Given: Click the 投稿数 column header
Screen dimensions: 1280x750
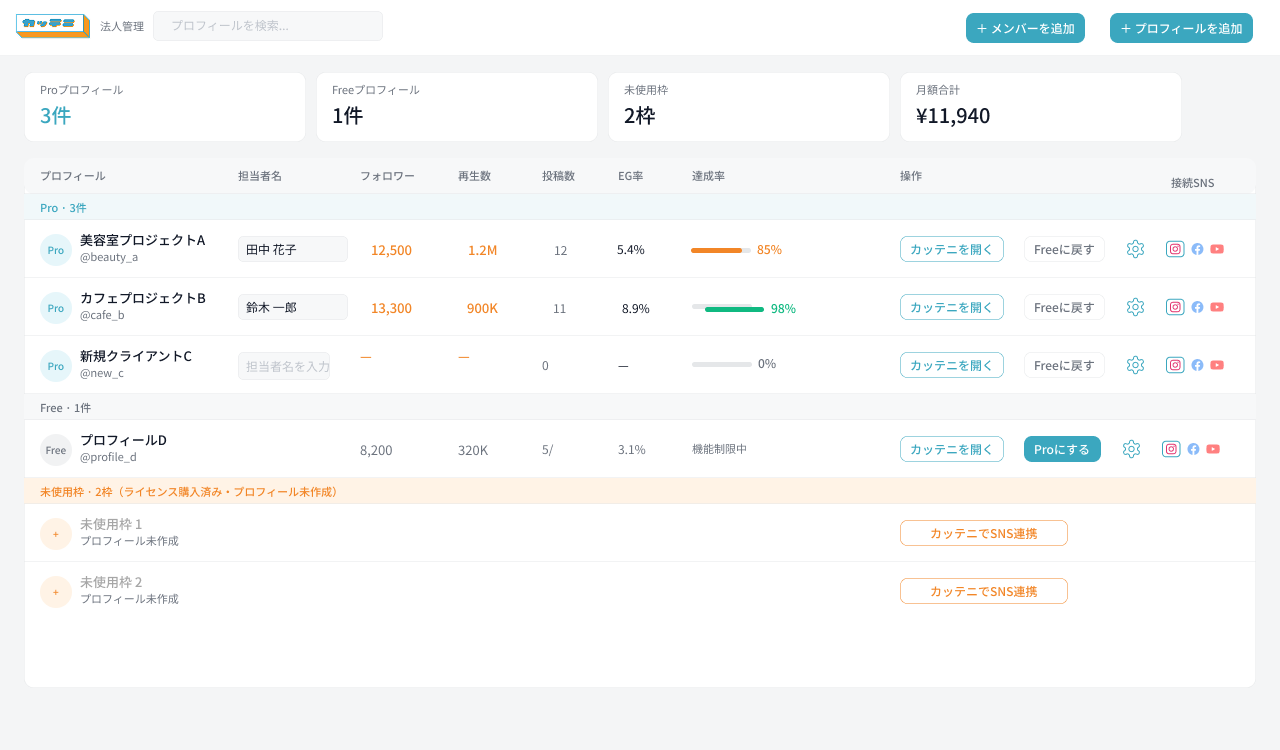Looking at the screenshot, I should click(558, 176).
